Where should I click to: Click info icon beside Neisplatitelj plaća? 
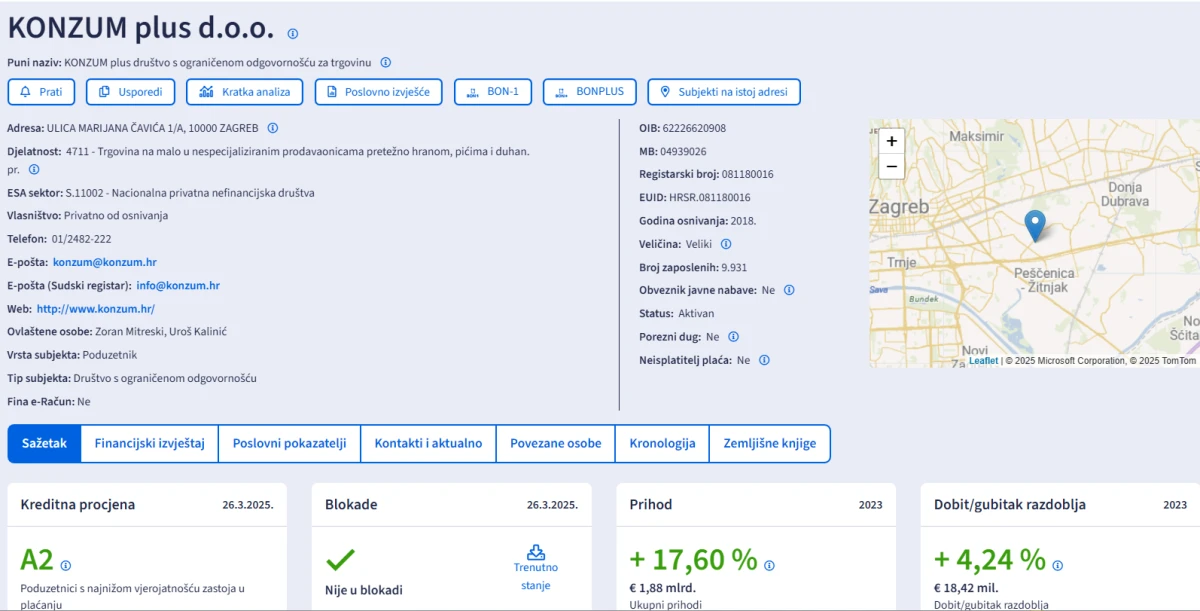pos(764,360)
